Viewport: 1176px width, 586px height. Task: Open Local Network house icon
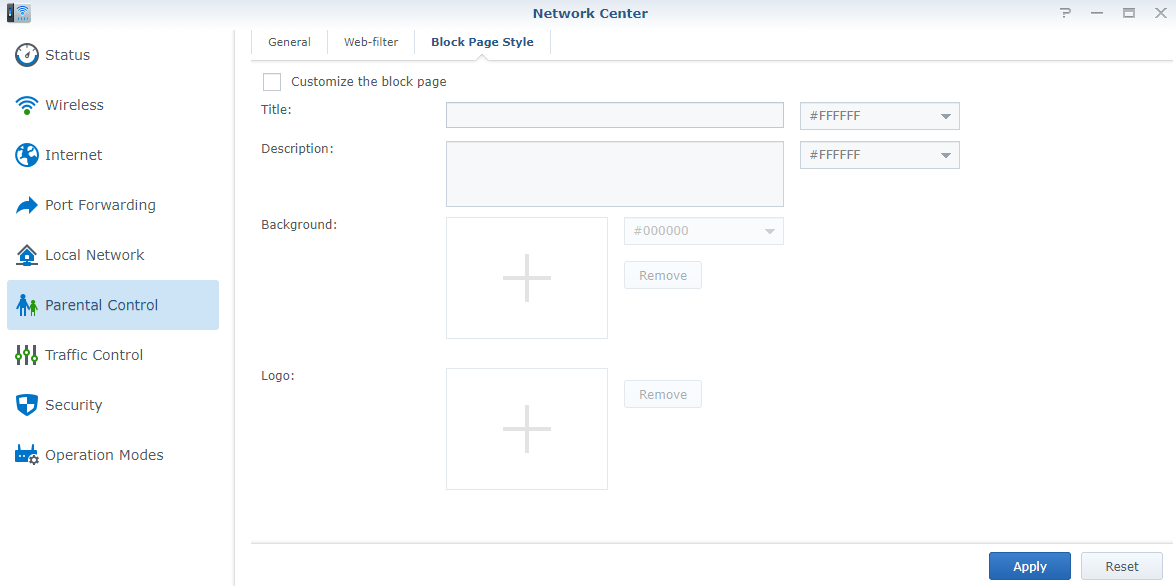click(x=27, y=255)
